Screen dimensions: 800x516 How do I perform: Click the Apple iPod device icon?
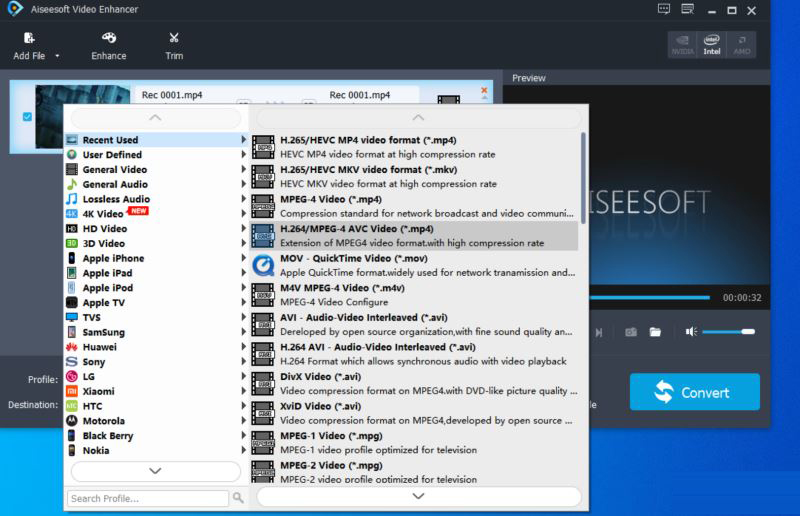click(72, 288)
